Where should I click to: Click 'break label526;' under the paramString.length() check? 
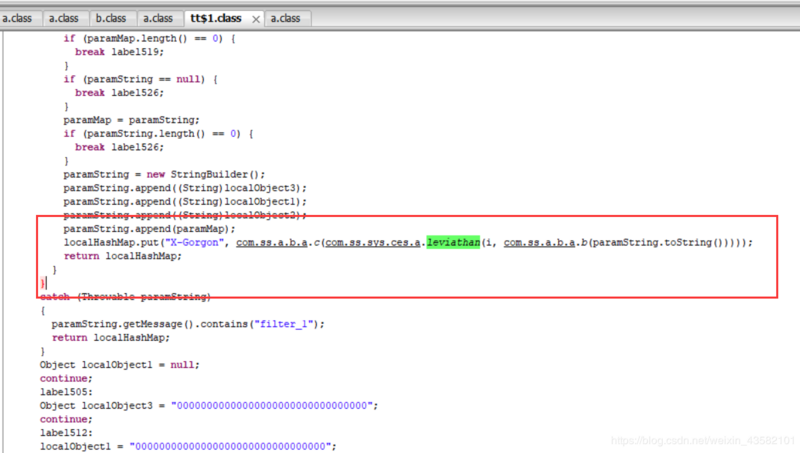point(119,147)
